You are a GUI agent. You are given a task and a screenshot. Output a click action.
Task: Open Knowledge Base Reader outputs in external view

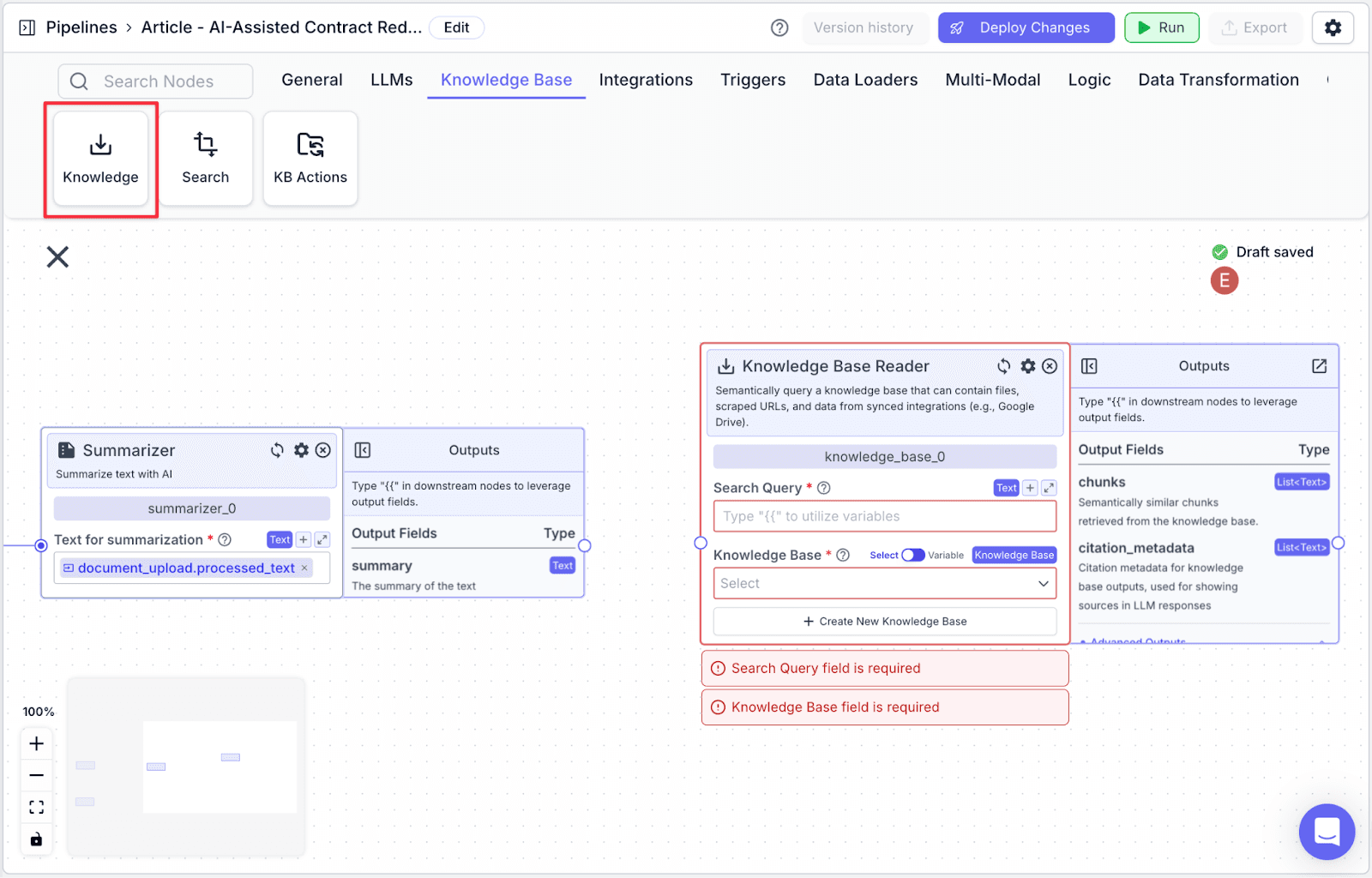coord(1319,366)
